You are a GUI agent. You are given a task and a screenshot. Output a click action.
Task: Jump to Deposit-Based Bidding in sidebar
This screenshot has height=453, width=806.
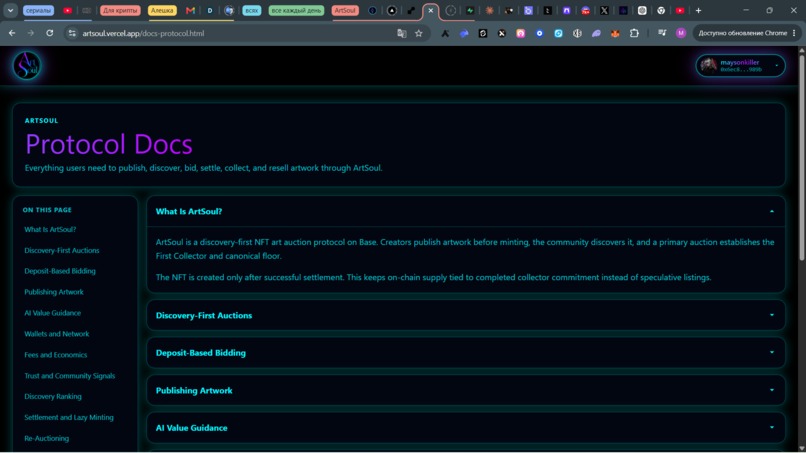(x=60, y=271)
